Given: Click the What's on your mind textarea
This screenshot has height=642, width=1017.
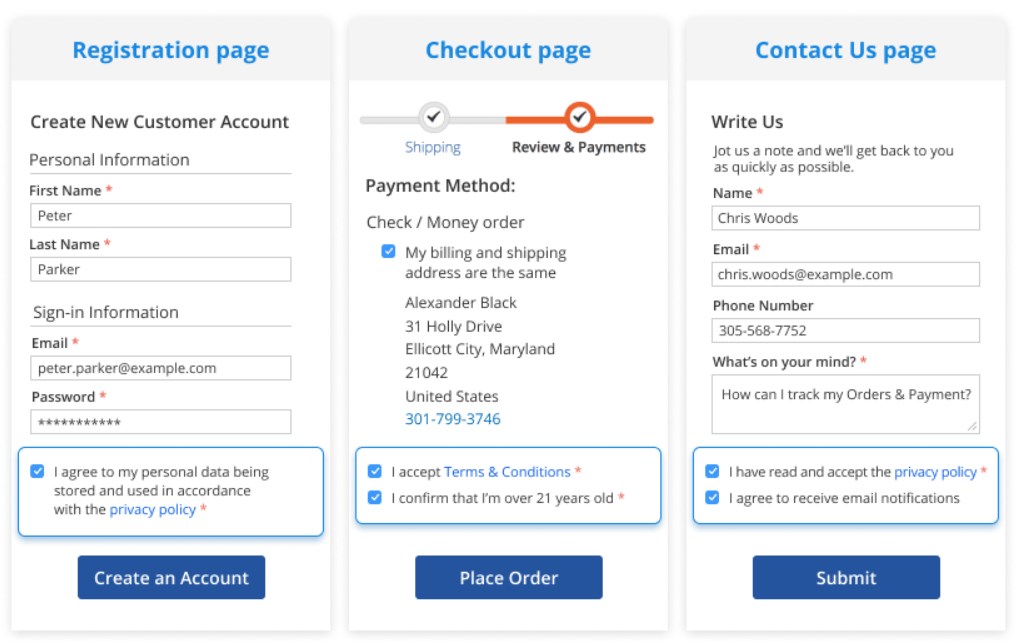Looking at the screenshot, I should coord(845,404).
